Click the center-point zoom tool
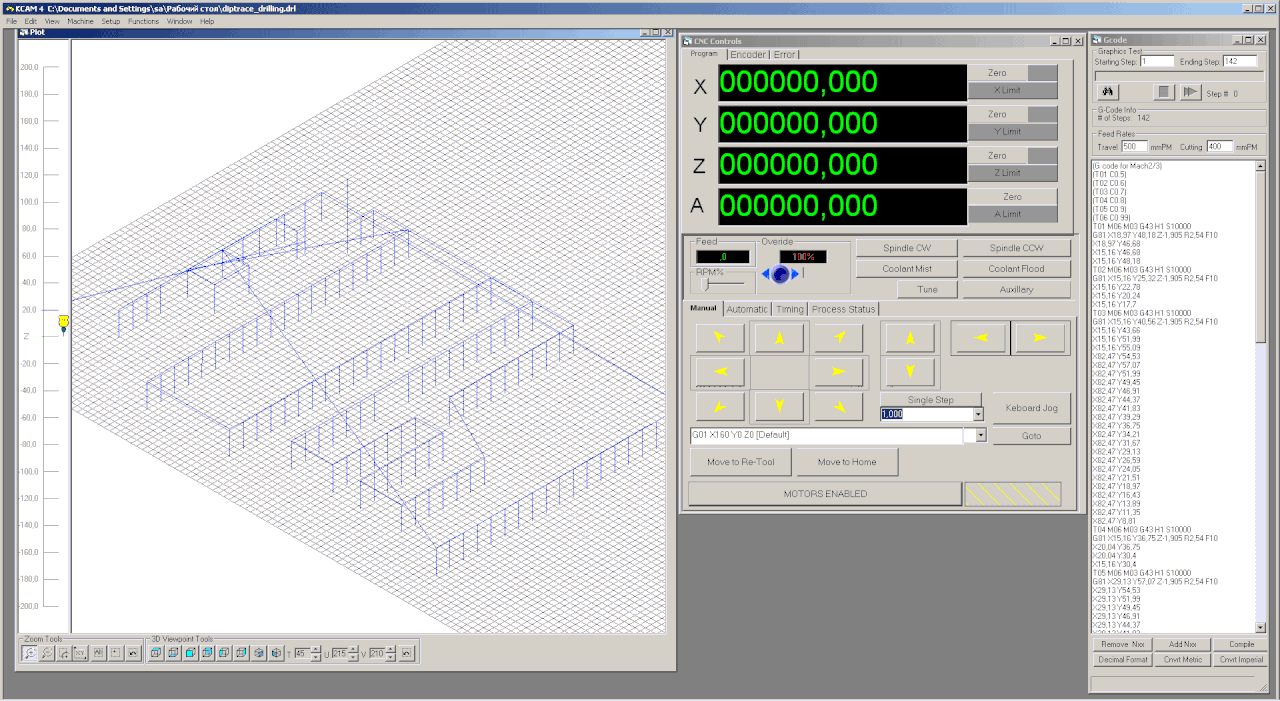 point(115,653)
